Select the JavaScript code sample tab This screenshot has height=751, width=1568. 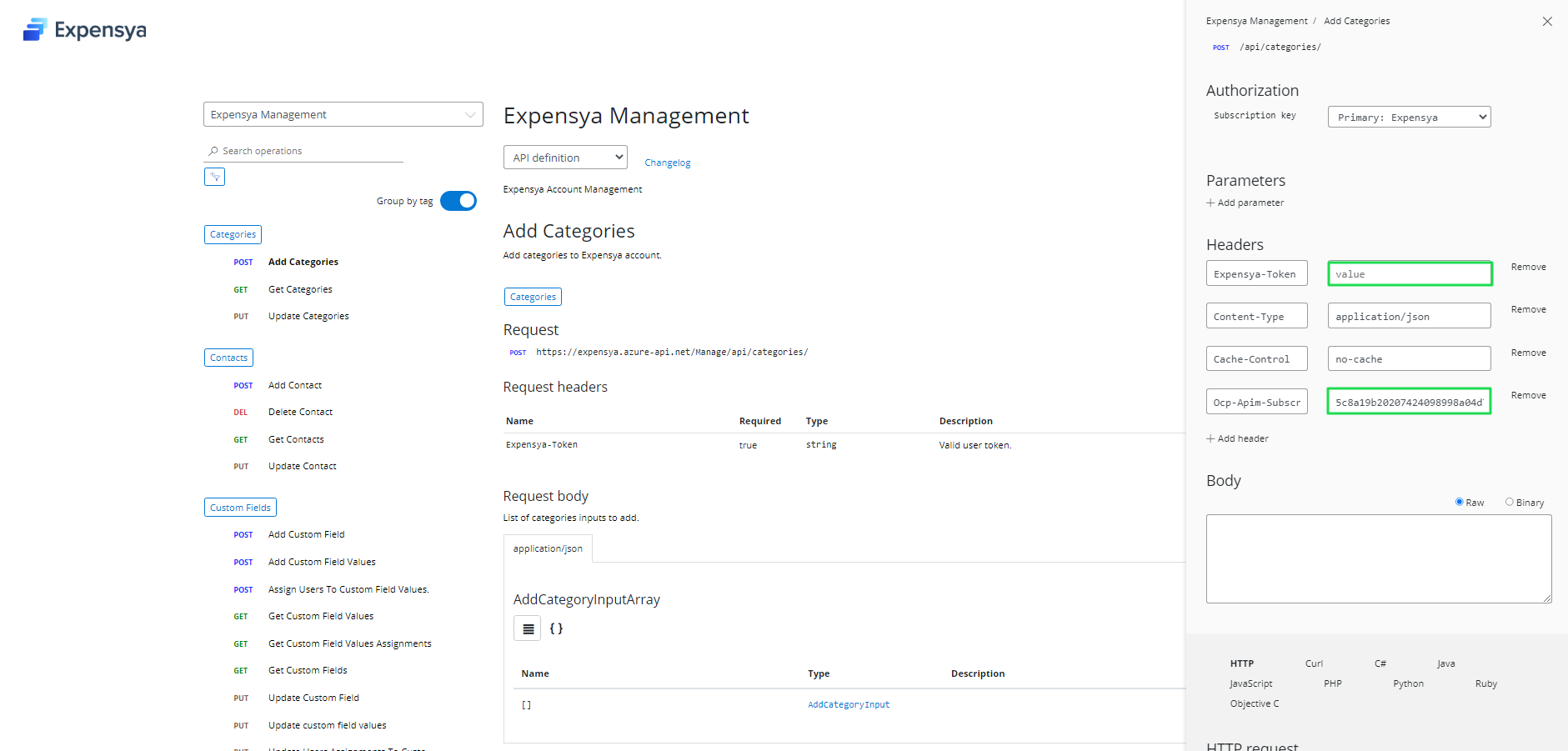pos(1251,683)
